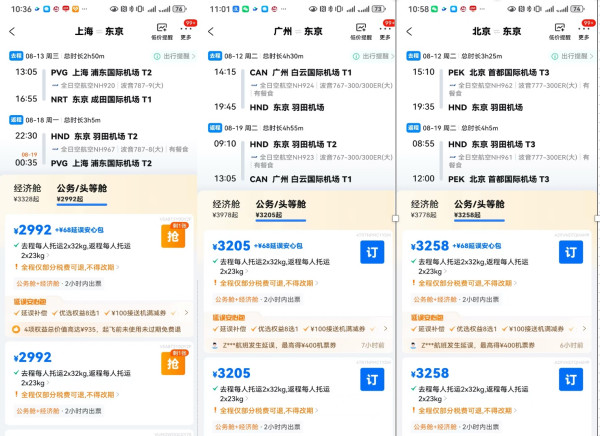The image size is (600, 436).
Task: Open 更多 menu on the 上海–东京 screen
Action: (186, 32)
